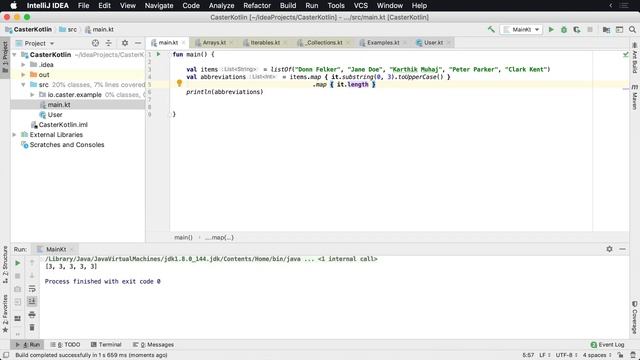Screen dimensions: 640x360
Task: Expand the io.caster.example package
Action: tap(32, 95)
